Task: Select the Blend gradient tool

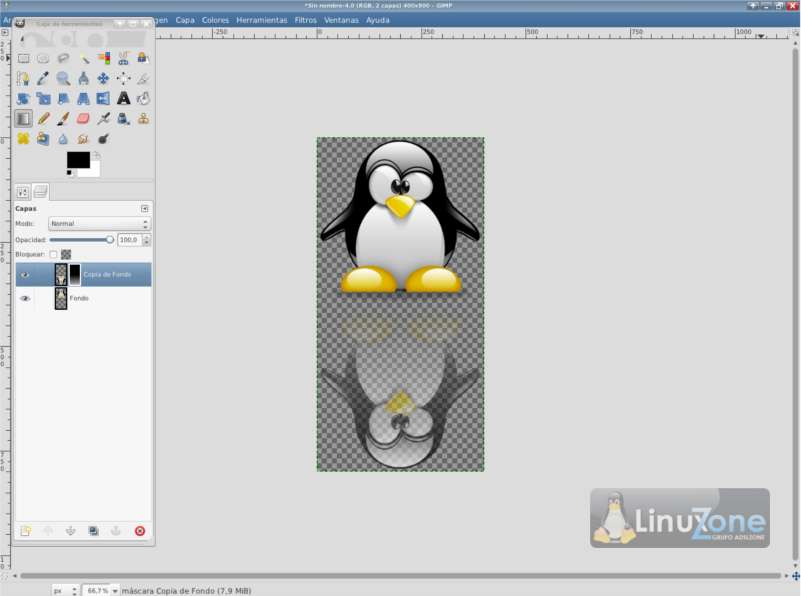Action: point(23,118)
